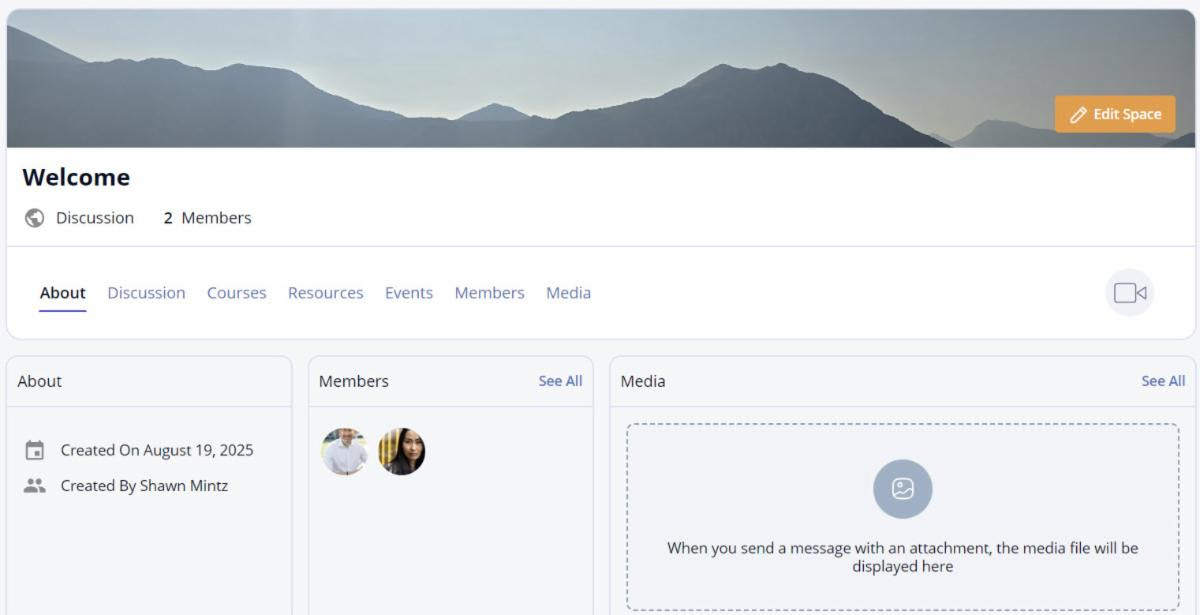This screenshot has width=1200, height=615.
Task: Open the About tab
Action: pos(63,293)
